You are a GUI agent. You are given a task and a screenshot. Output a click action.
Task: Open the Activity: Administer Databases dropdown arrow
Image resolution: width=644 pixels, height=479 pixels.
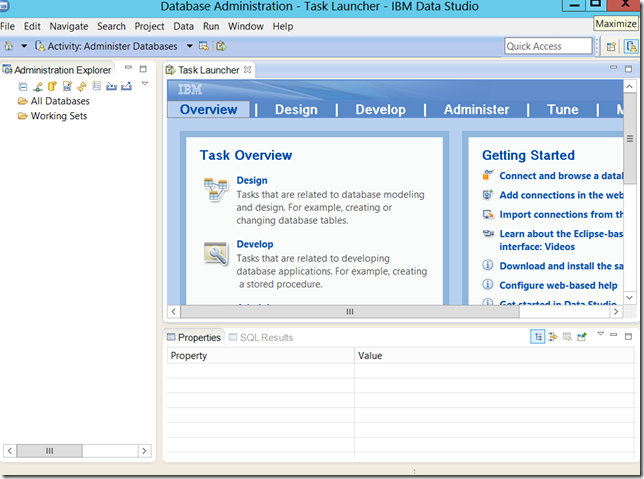click(x=189, y=46)
